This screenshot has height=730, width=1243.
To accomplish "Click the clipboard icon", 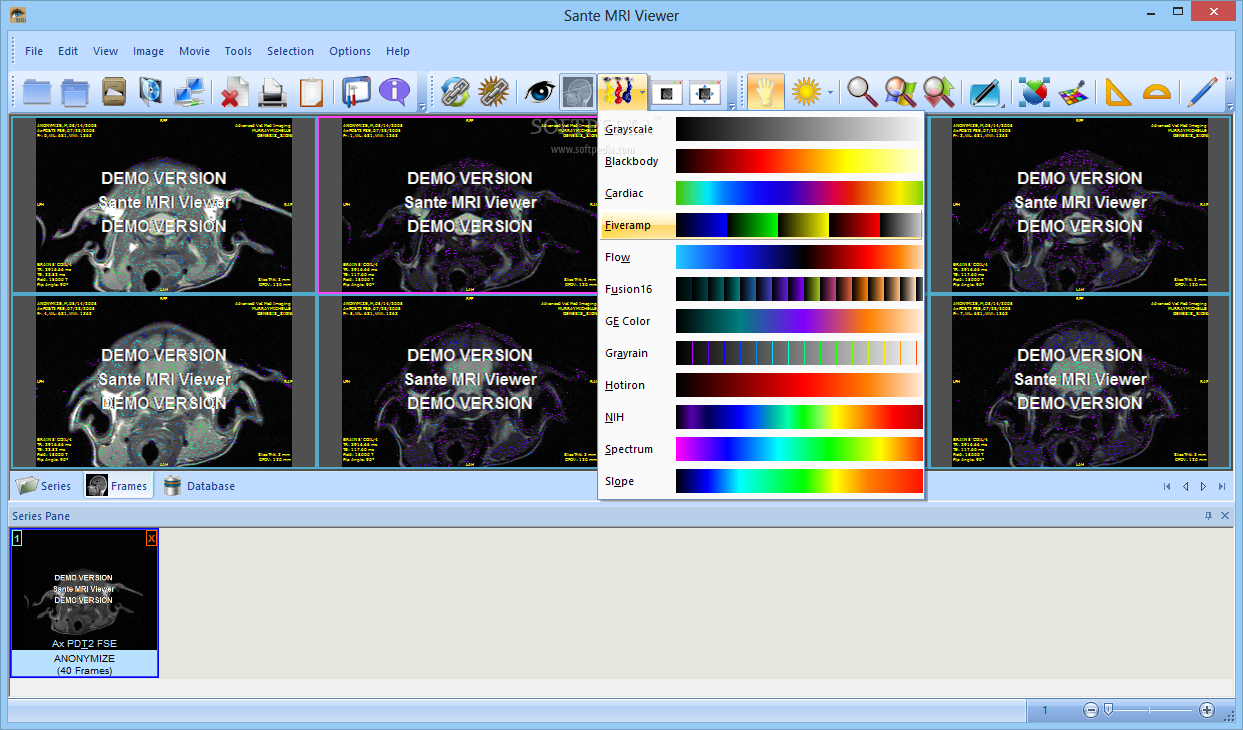I will click(x=311, y=92).
